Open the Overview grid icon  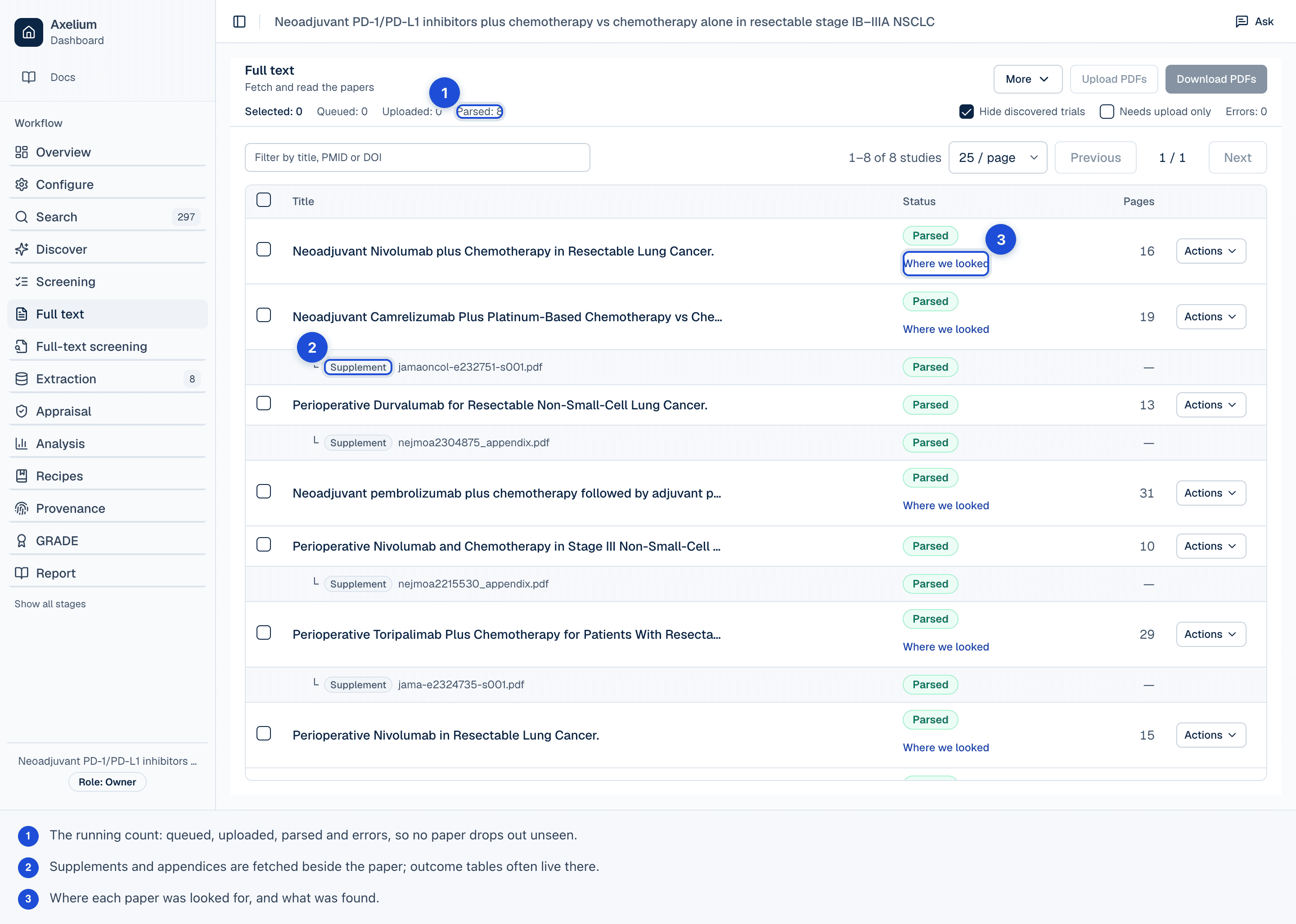coord(22,152)
